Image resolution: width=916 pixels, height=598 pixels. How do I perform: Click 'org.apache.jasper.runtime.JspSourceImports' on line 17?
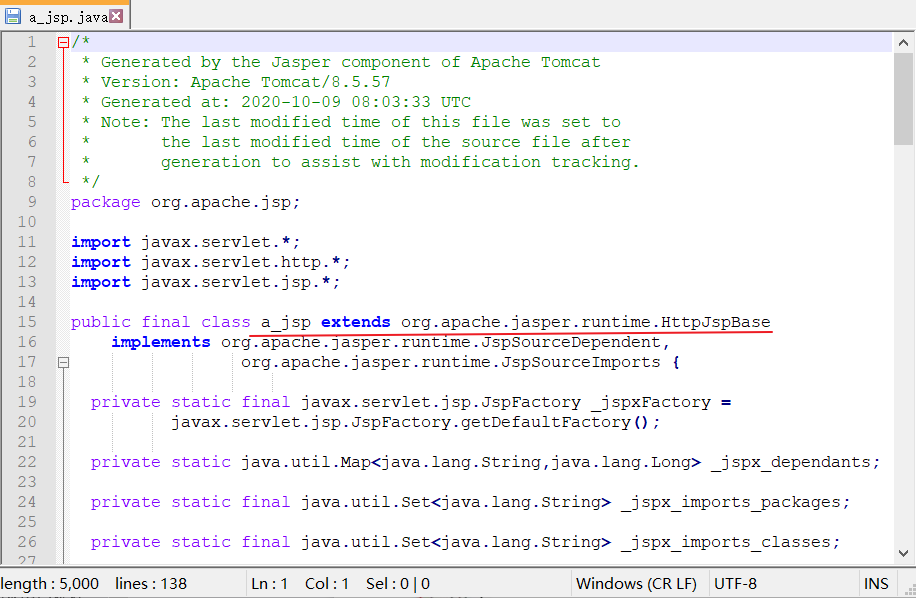[450, 363]
